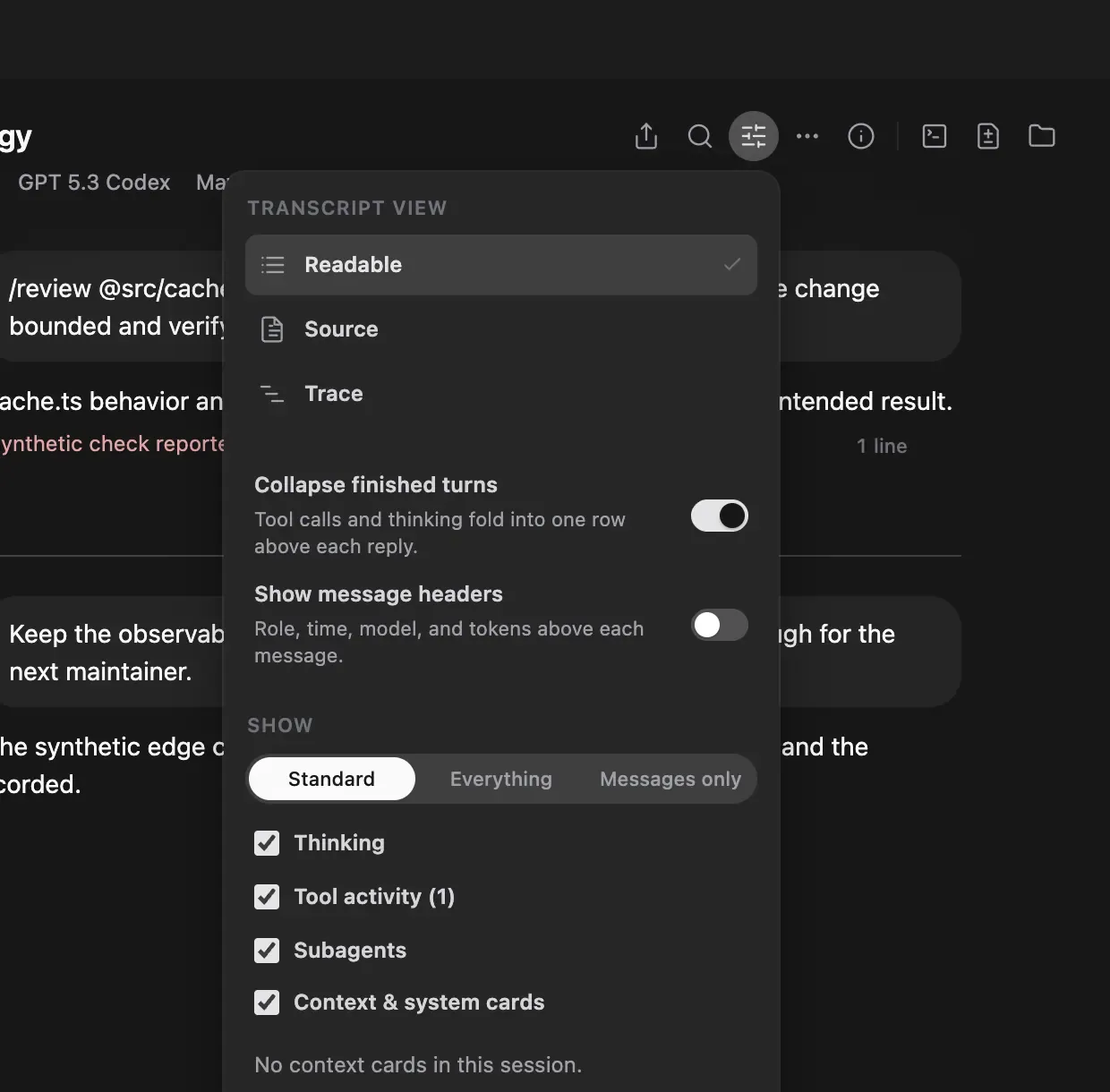The height and width of the screenshot is (1092, 1110).
Task: Open the folder icon in toolbar
Action: point(1042,136)
